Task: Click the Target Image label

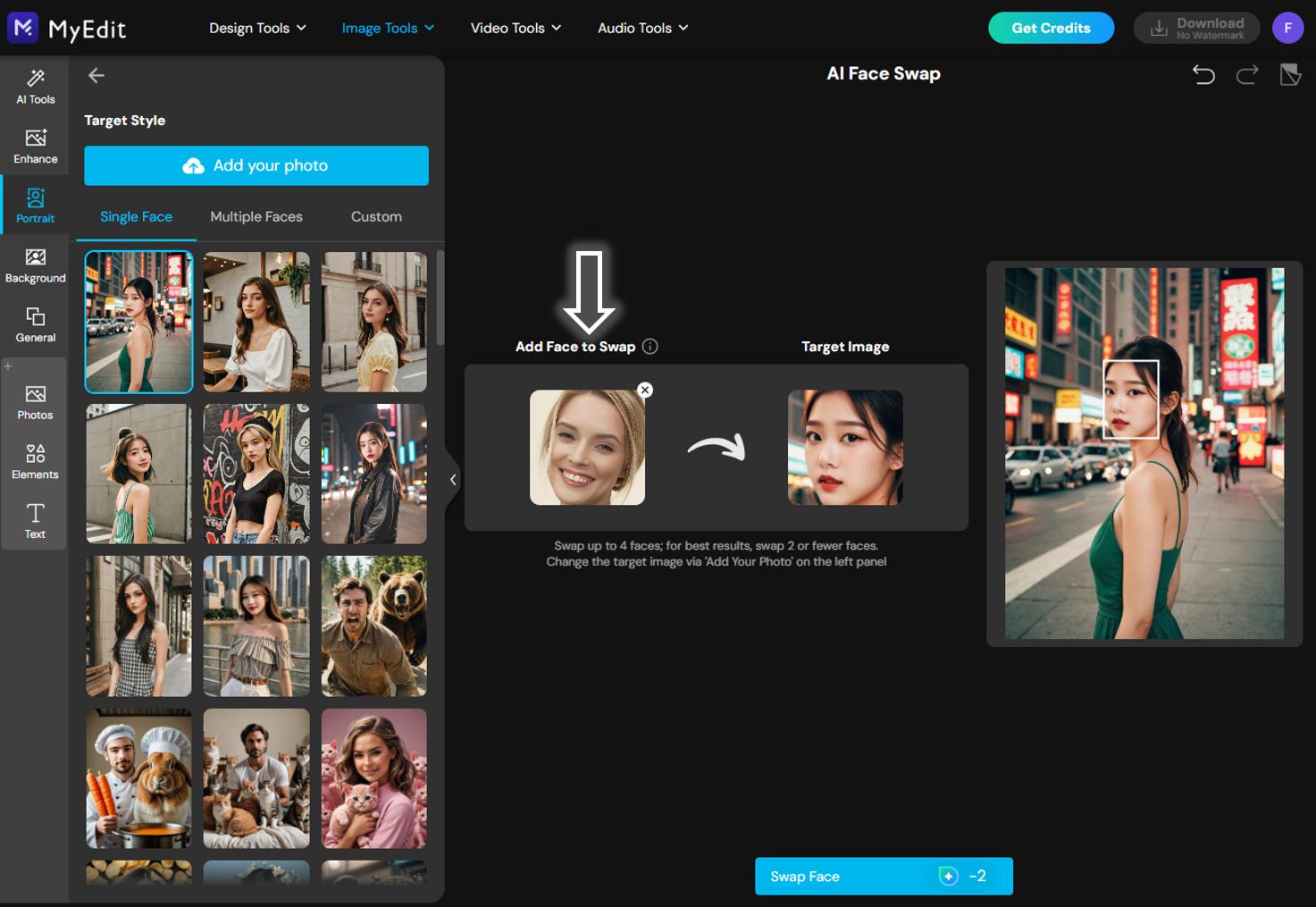Action: (x=845, y=347)
